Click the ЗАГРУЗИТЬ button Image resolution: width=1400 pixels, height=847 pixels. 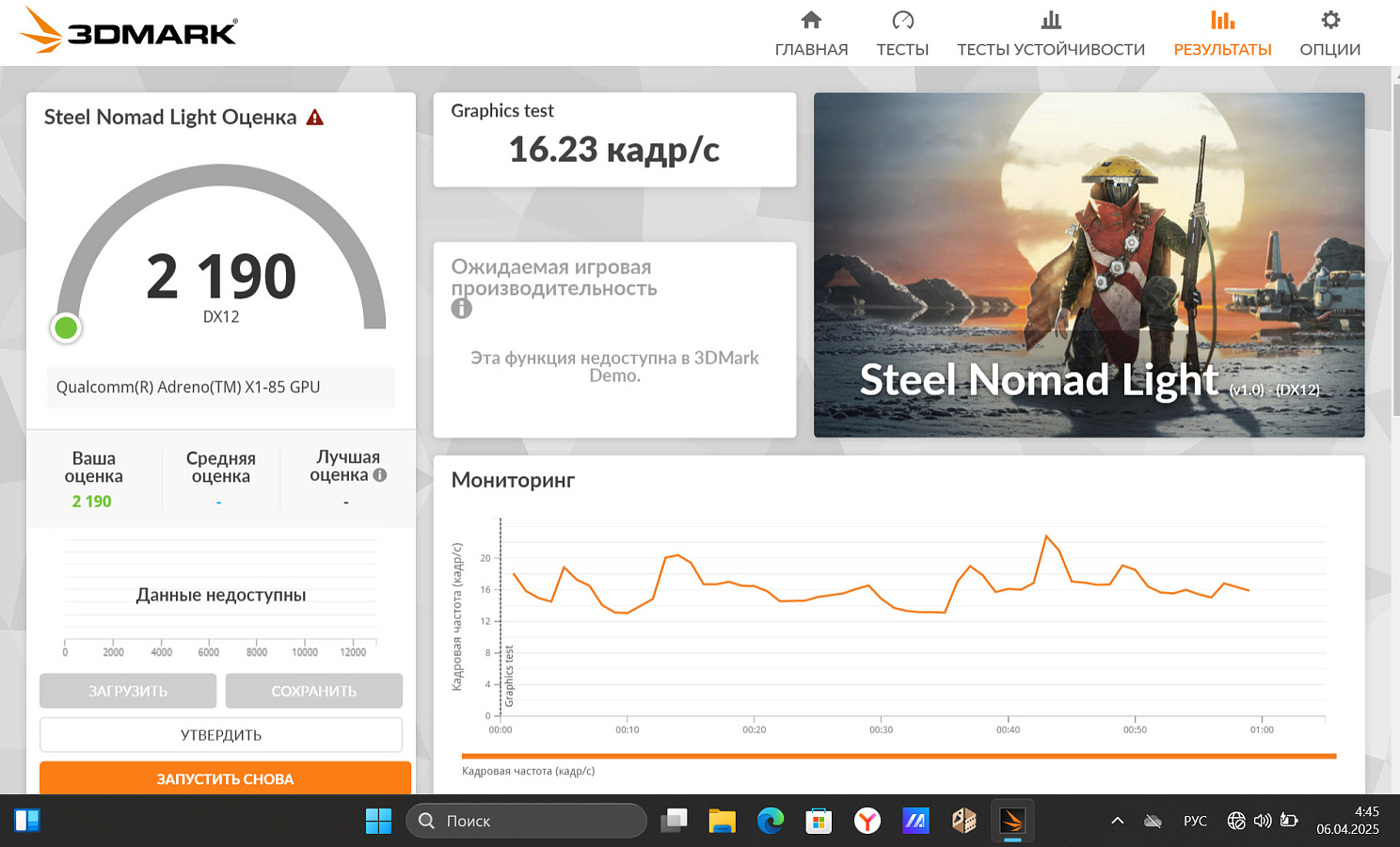(x=128, y=691)
